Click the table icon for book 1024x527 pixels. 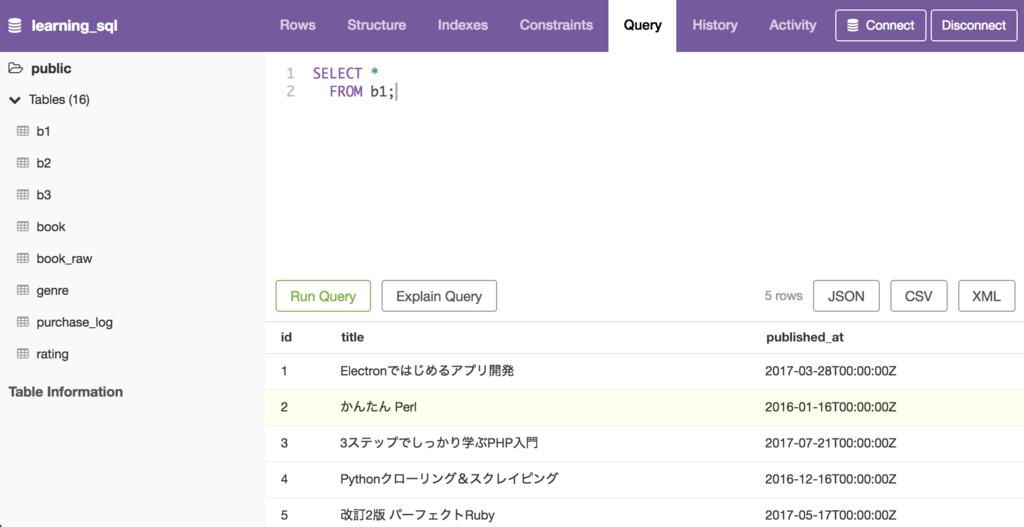(x=23, y=227)
